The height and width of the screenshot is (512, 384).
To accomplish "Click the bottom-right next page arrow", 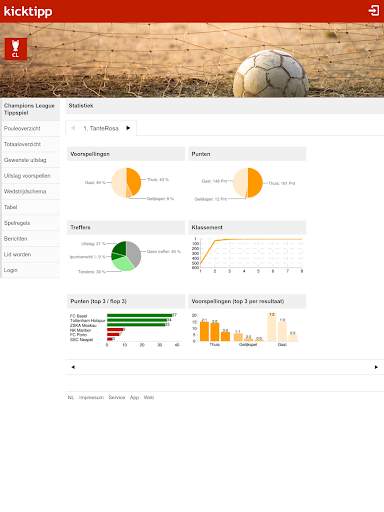I will [x=376, y=367].
